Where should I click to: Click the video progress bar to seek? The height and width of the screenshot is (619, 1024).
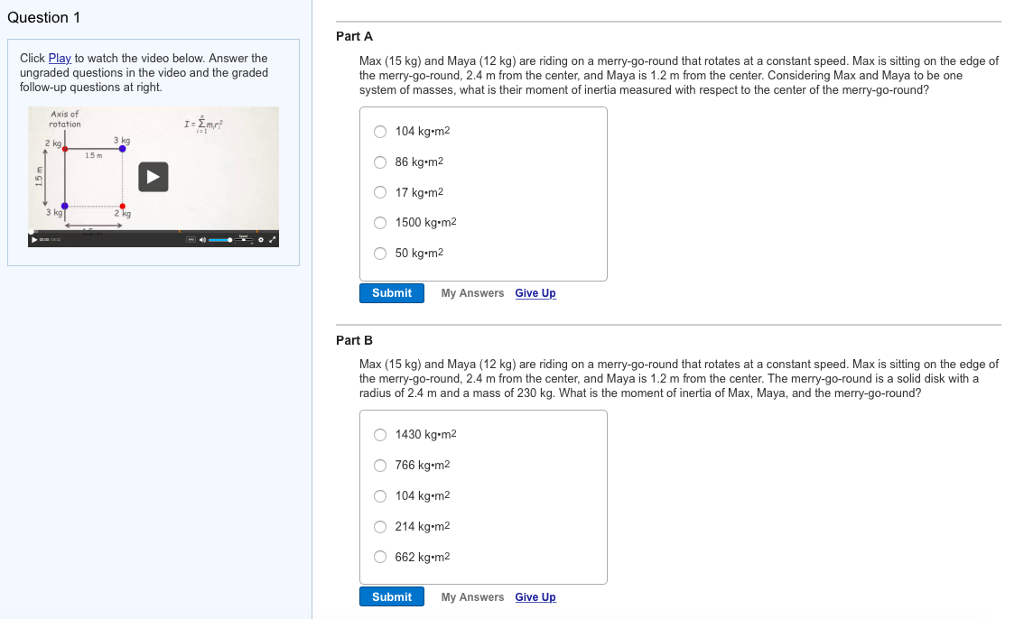[150, 232]
